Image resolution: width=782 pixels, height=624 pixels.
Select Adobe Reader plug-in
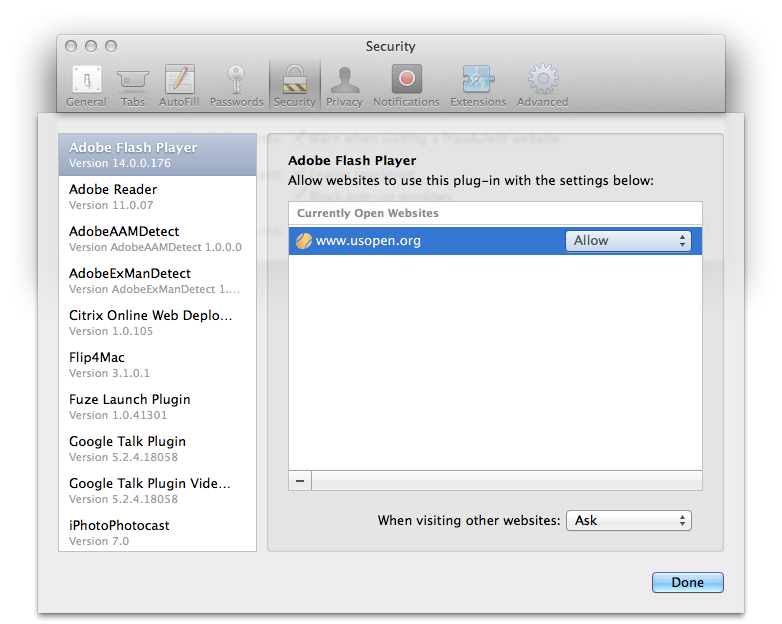click(x=158, y=197)
